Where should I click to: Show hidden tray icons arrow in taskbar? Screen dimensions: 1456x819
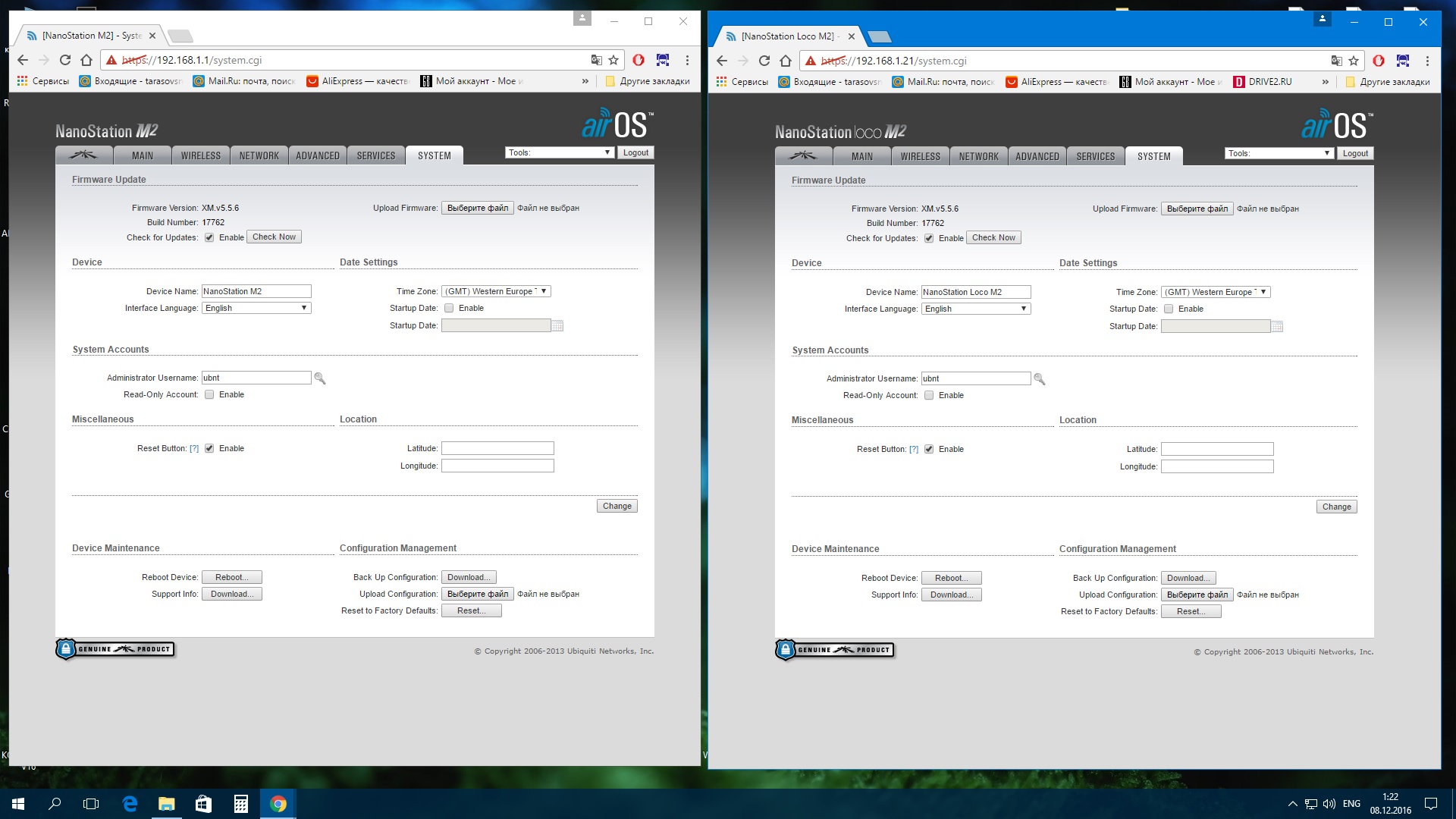point(1292,804)
